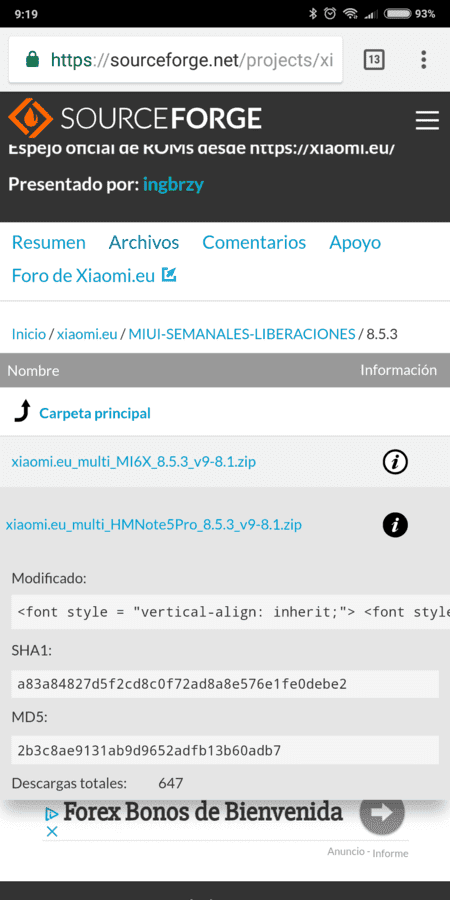Switch to the Archivos tab
This screenshot has width=450, height=900.
(x=144, y=242)
